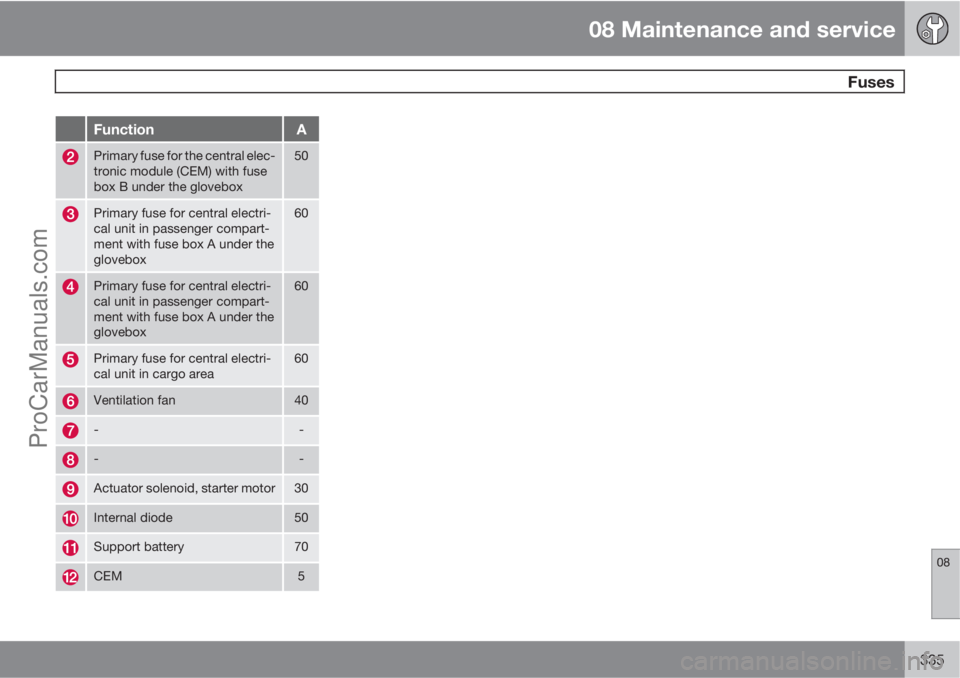The height and width of the screenshot is (678, 960).
Task: Click the 40 amp value for Ventilation fan
Action: click(x=301, y=401)
